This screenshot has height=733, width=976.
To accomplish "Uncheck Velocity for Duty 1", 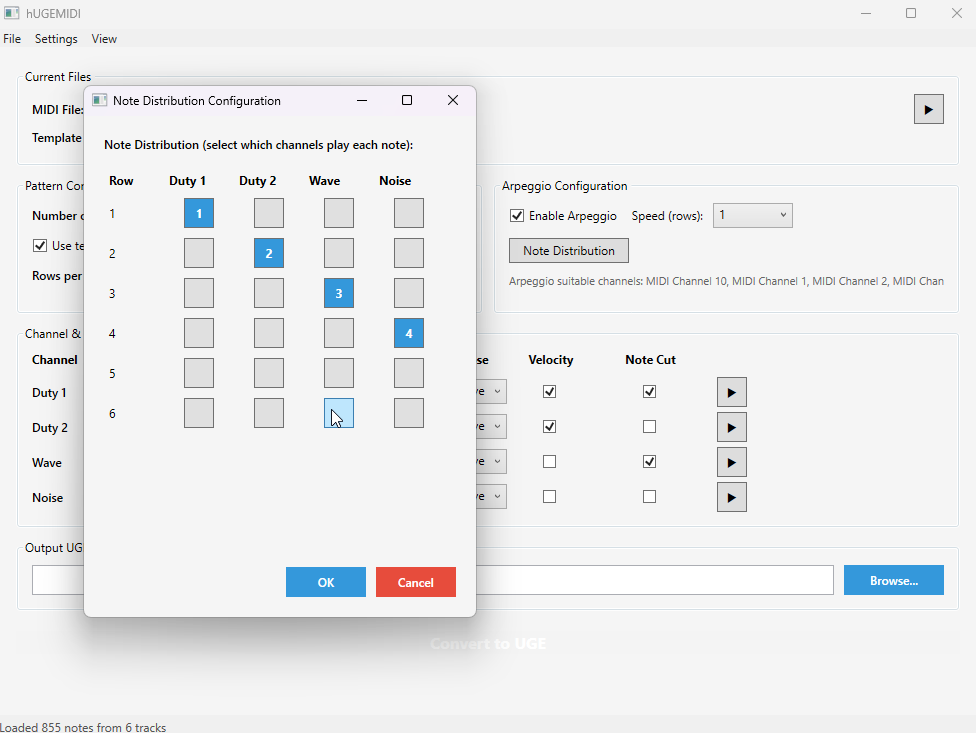I will [549, 392].
